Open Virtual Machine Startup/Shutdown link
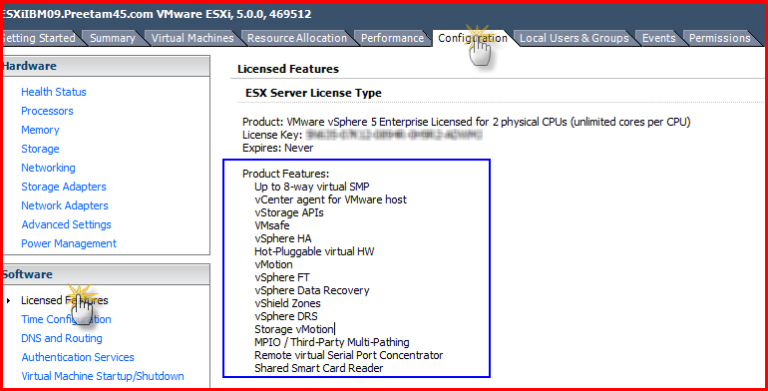Viewport: 768px width, 391px height. coord(102,376)
